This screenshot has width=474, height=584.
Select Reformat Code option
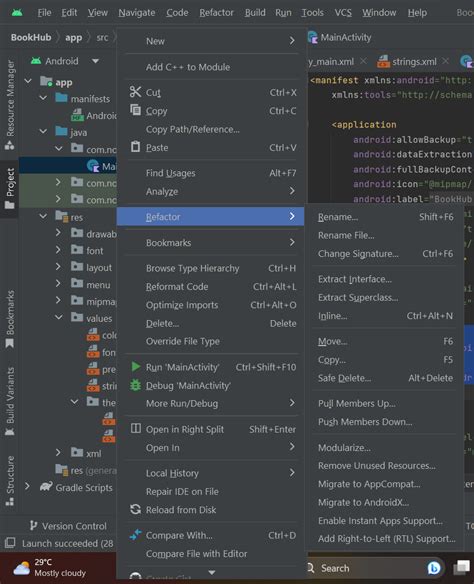coord(210,286)
